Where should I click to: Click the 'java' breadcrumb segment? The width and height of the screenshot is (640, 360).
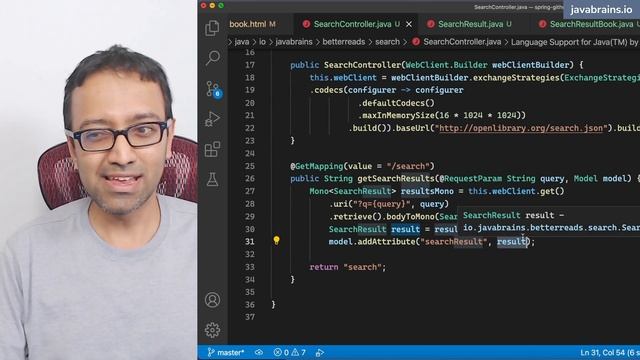(x=242, y=42)
